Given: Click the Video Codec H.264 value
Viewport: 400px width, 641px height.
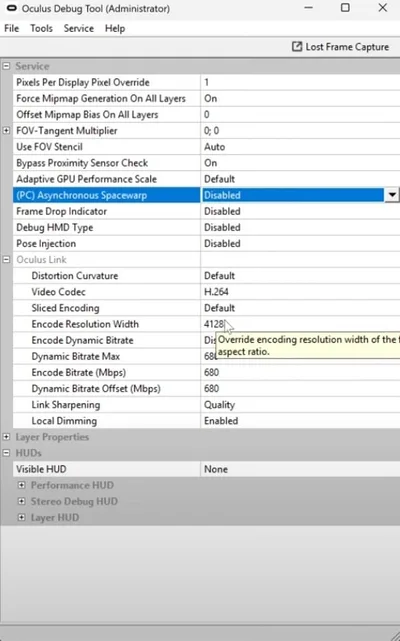Looking at the screenshot, I should point(300,292).
